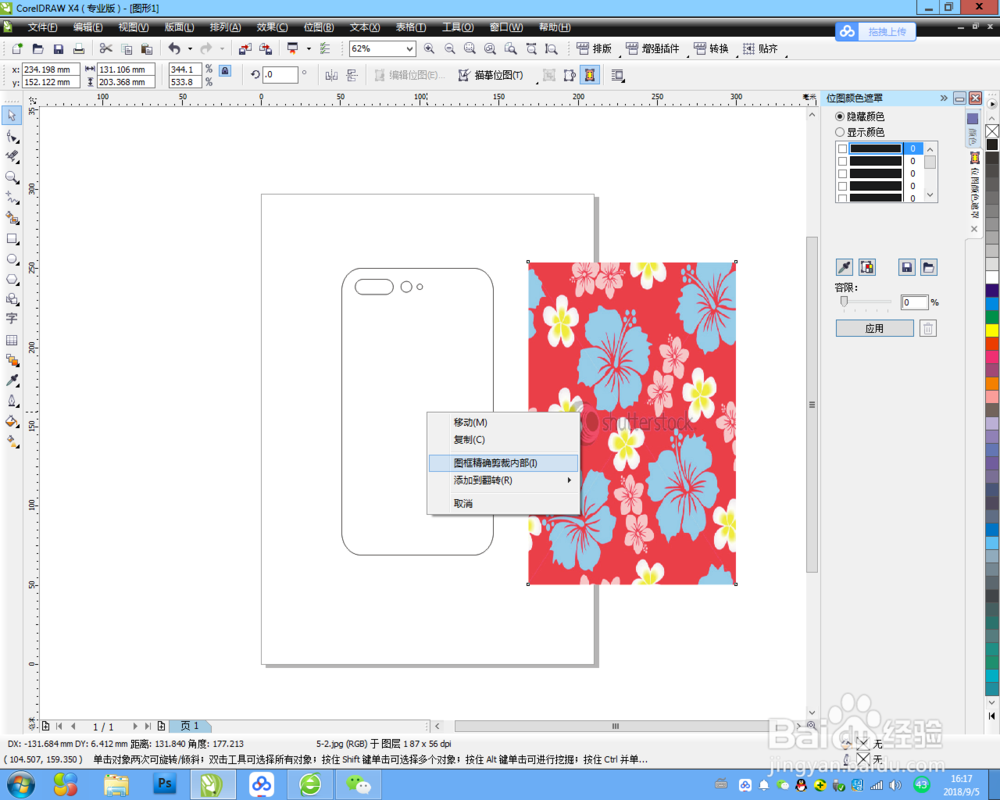1000x800 pixels.
Task: Open the 文件(F) menu
Action: (42, 27)
